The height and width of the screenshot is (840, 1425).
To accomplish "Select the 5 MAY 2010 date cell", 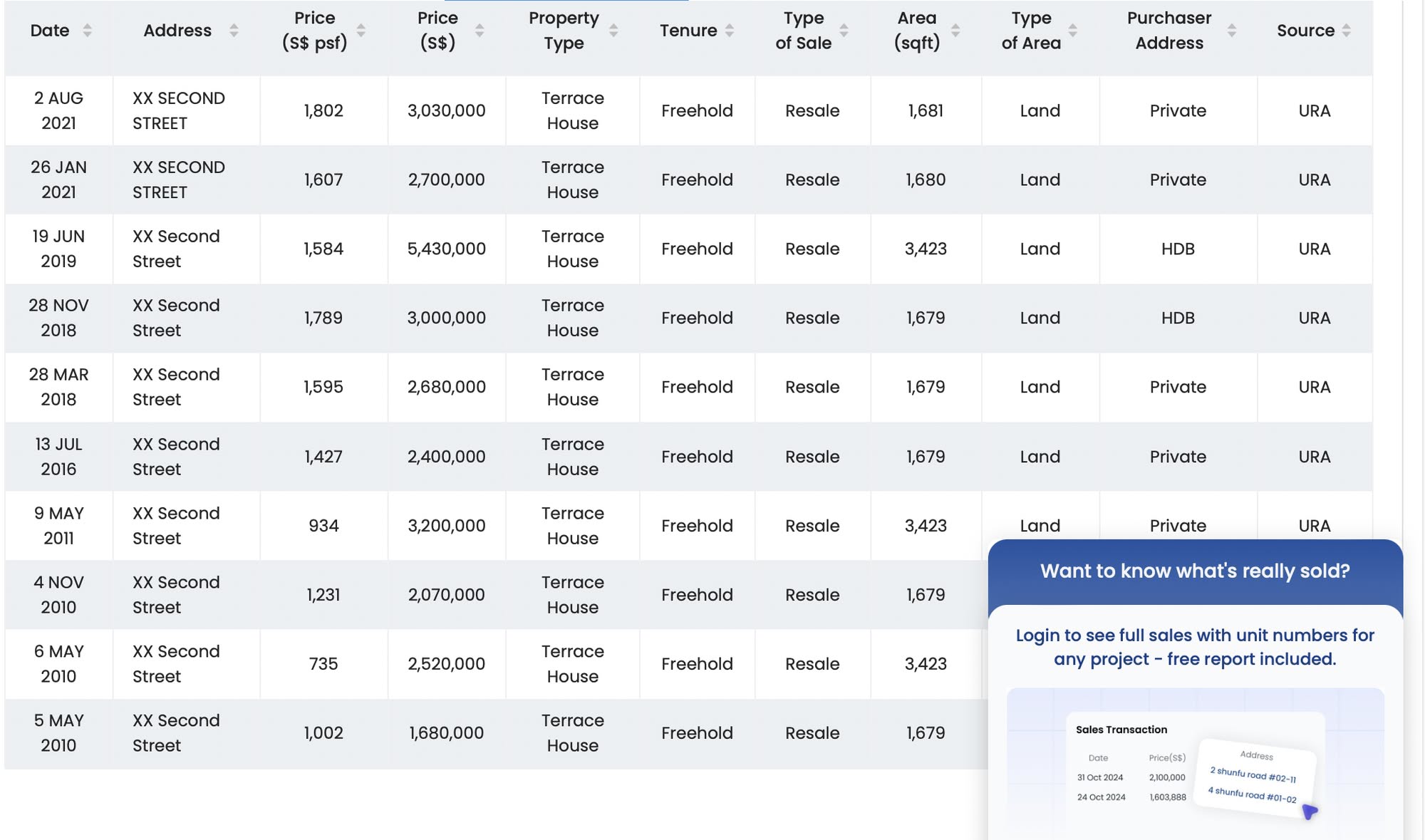I will coord(58,733).
